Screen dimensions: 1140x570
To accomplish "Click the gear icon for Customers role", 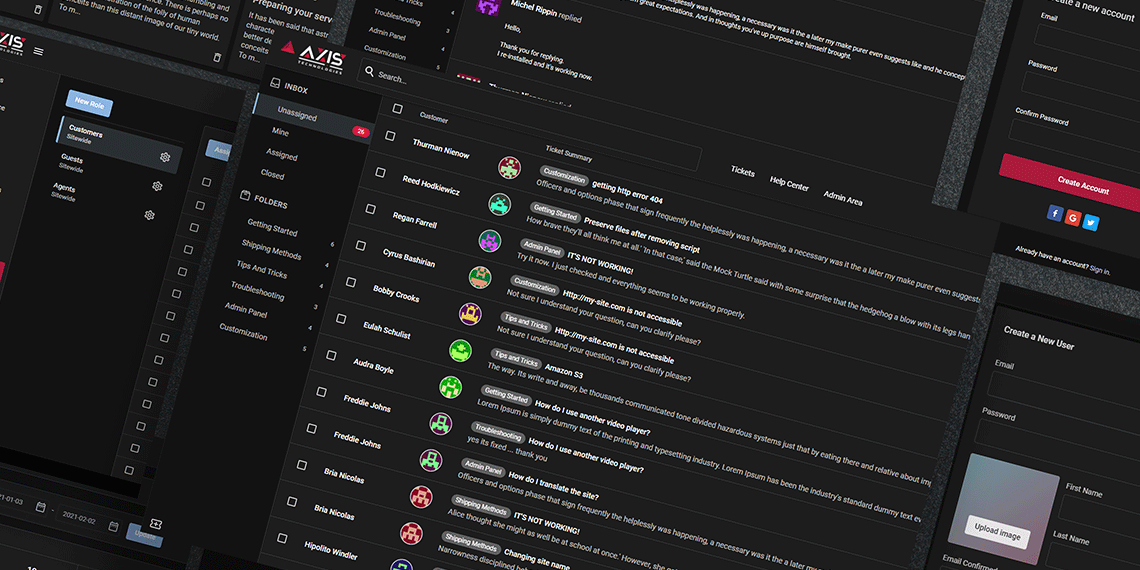I will coord(165,157).
